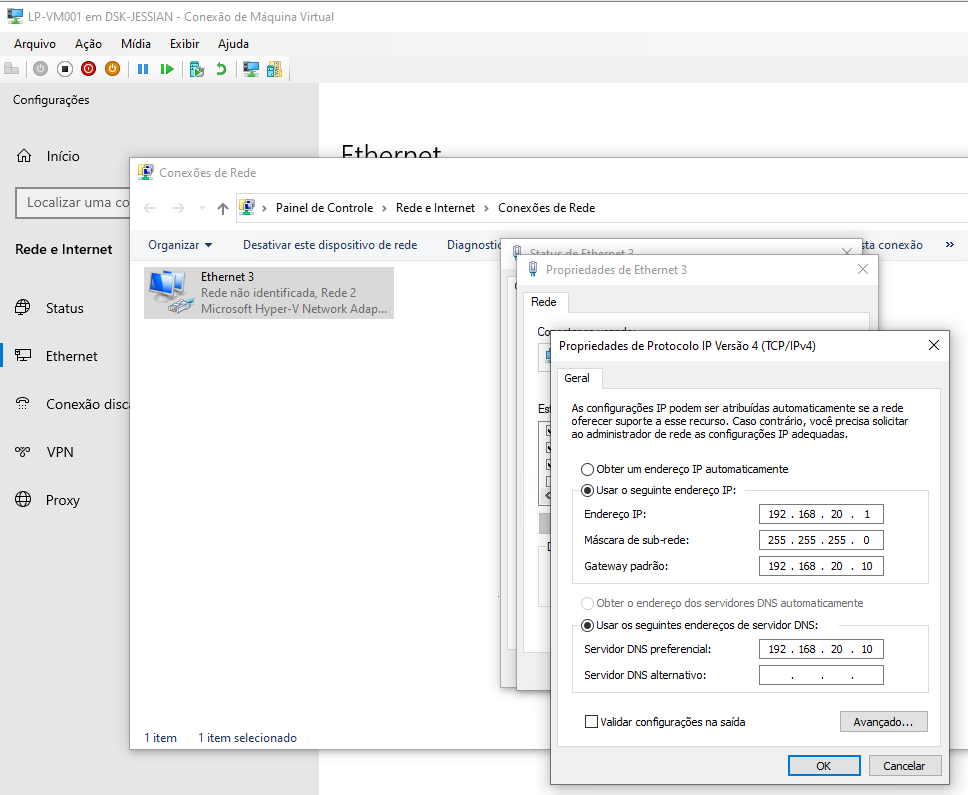Expand recent locations dropdown chevron
The image size is (968, 795).
click(x=202, y=208)
